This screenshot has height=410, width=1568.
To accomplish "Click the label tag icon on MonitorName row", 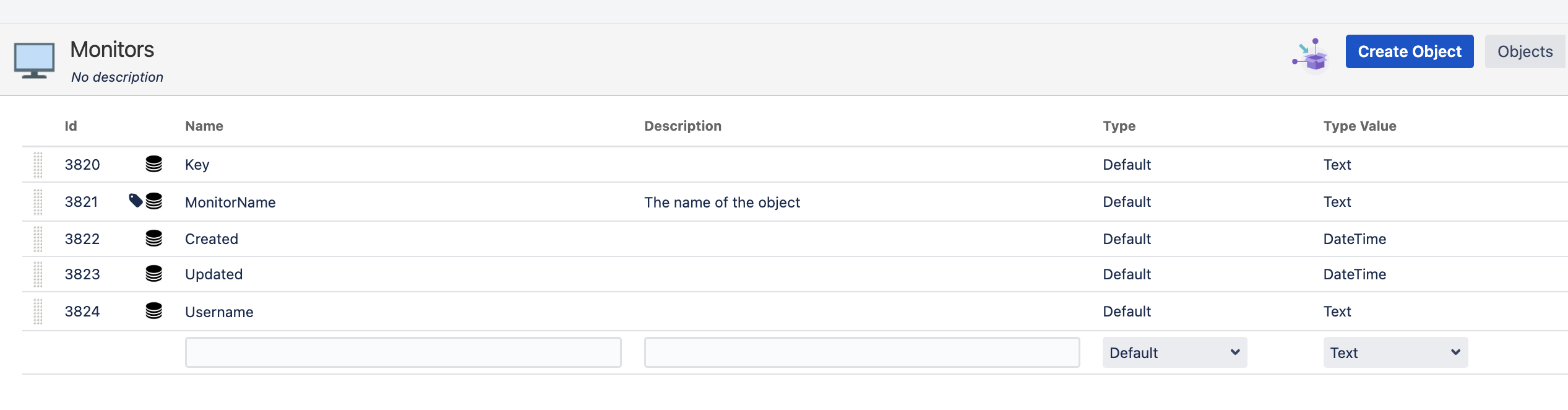I will (x=136, y=200).
